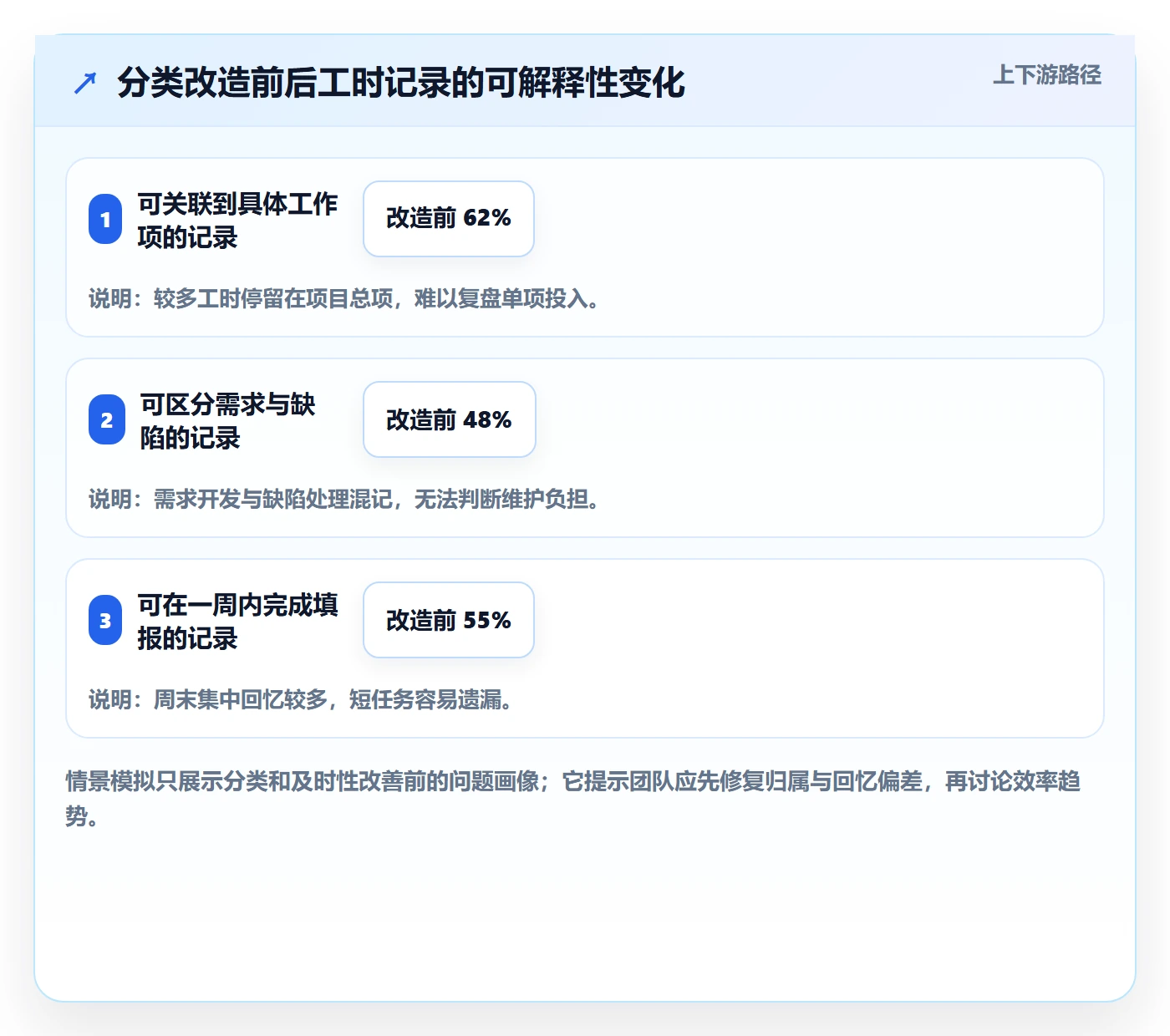The width and height of the screenshot is (1170, 1036).
Task: Open the 上下游路径 link
Action: coord(1046,75)
